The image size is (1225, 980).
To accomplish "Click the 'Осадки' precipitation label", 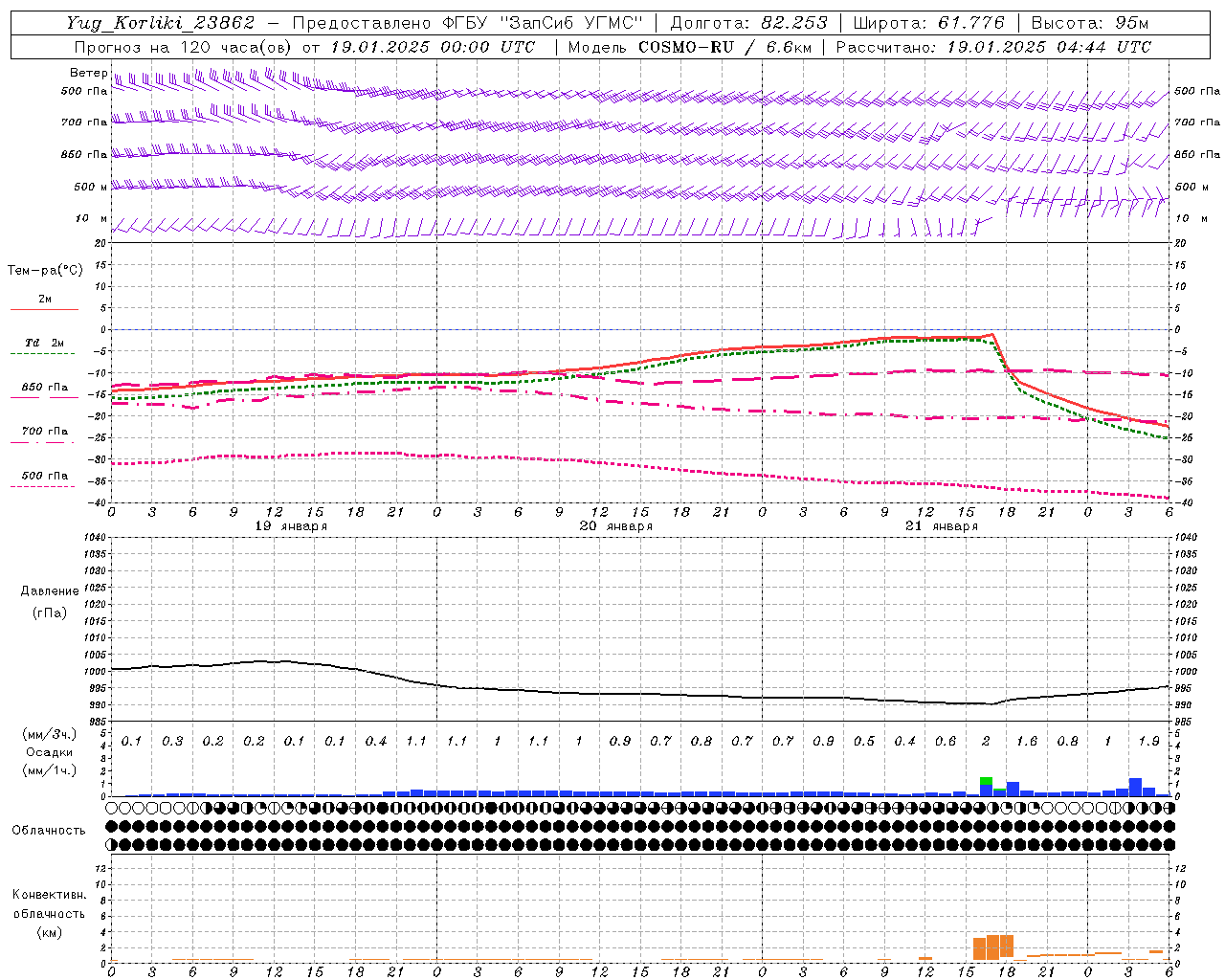I will coord(50,752).
